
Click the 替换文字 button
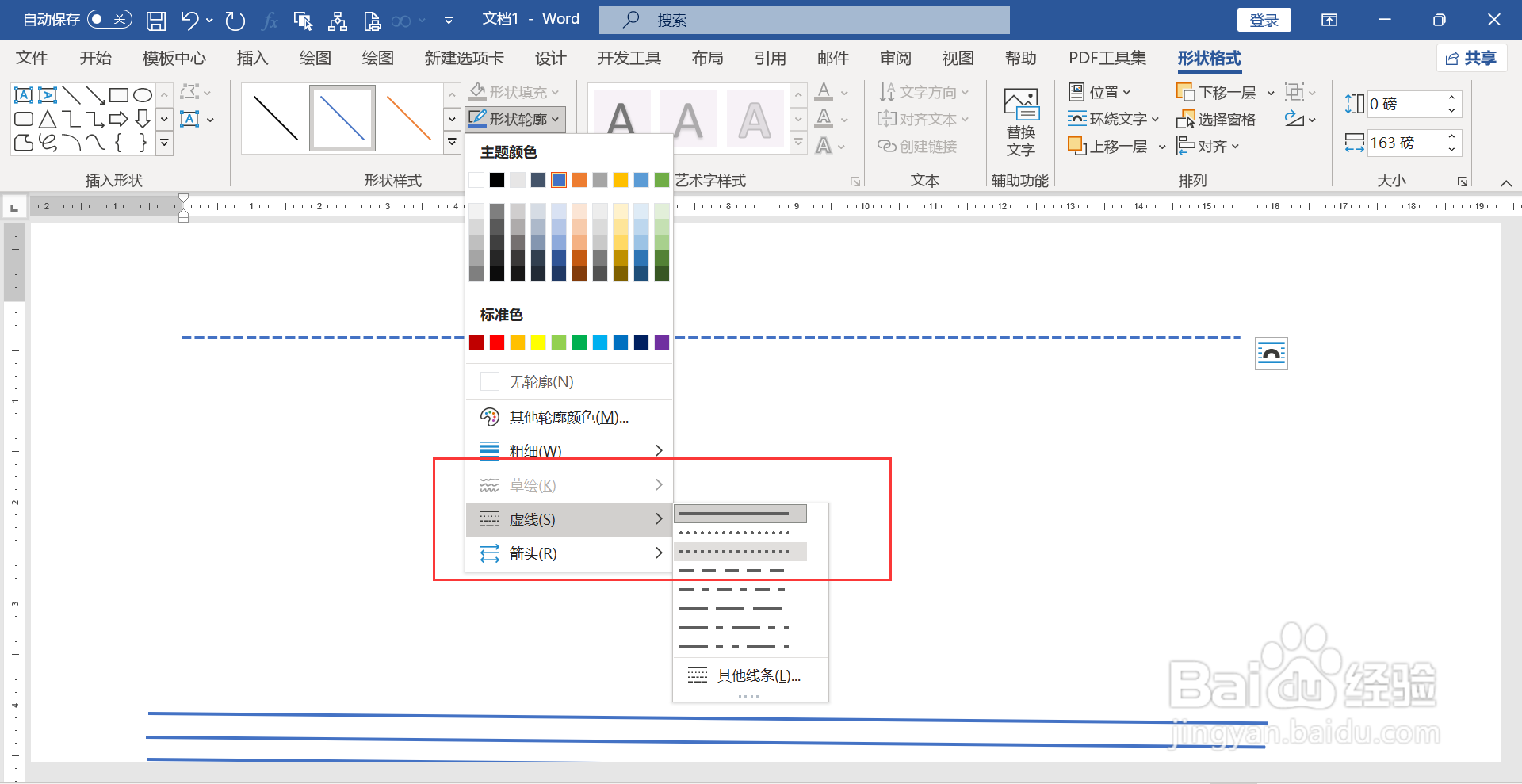tap(1020, 122)
